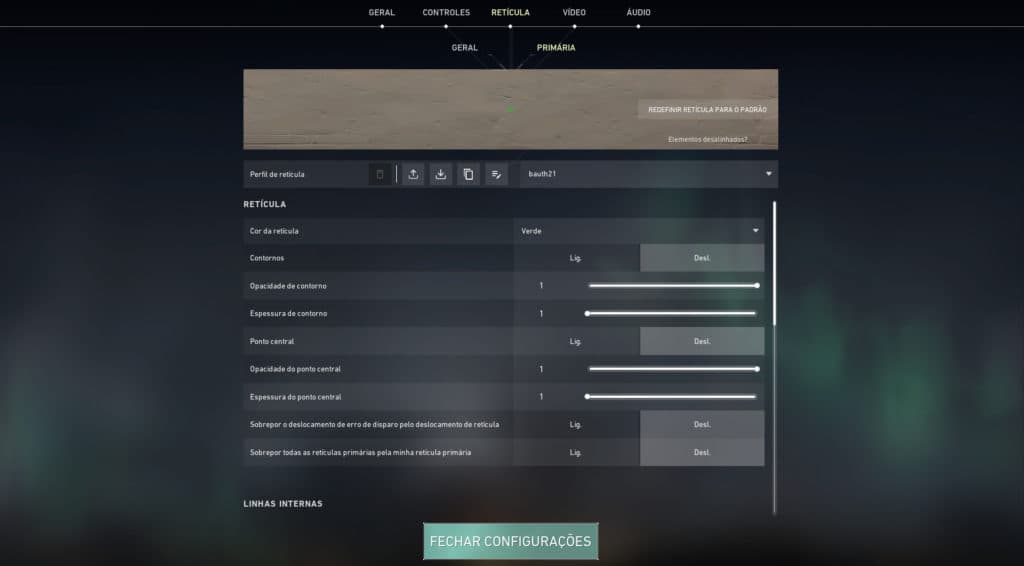Turn on Contornos with Lig.
This screenshot has height=566, width=1024.
click(x=576, y=258)
